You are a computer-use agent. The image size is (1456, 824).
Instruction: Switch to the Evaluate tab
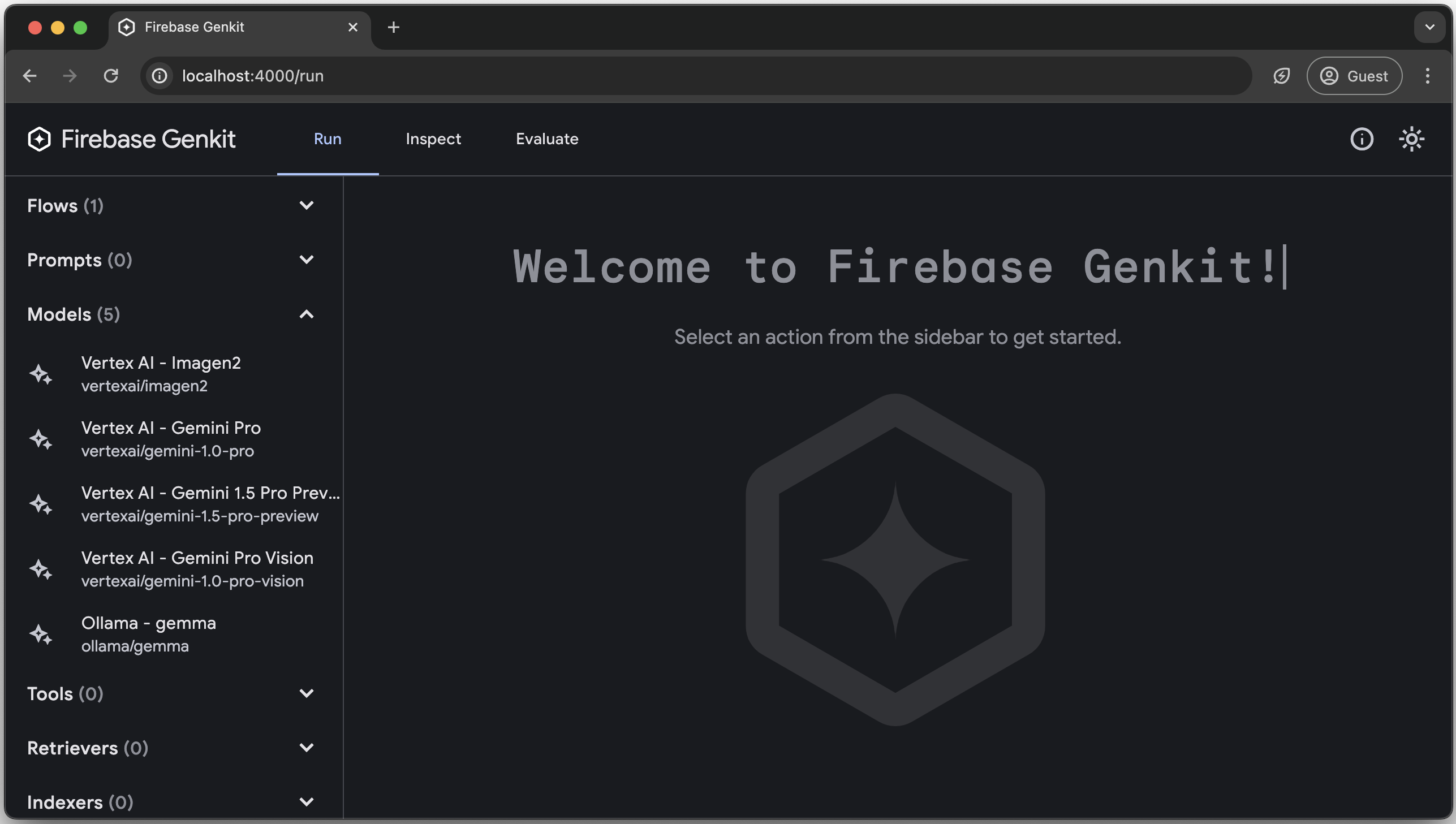546,139
